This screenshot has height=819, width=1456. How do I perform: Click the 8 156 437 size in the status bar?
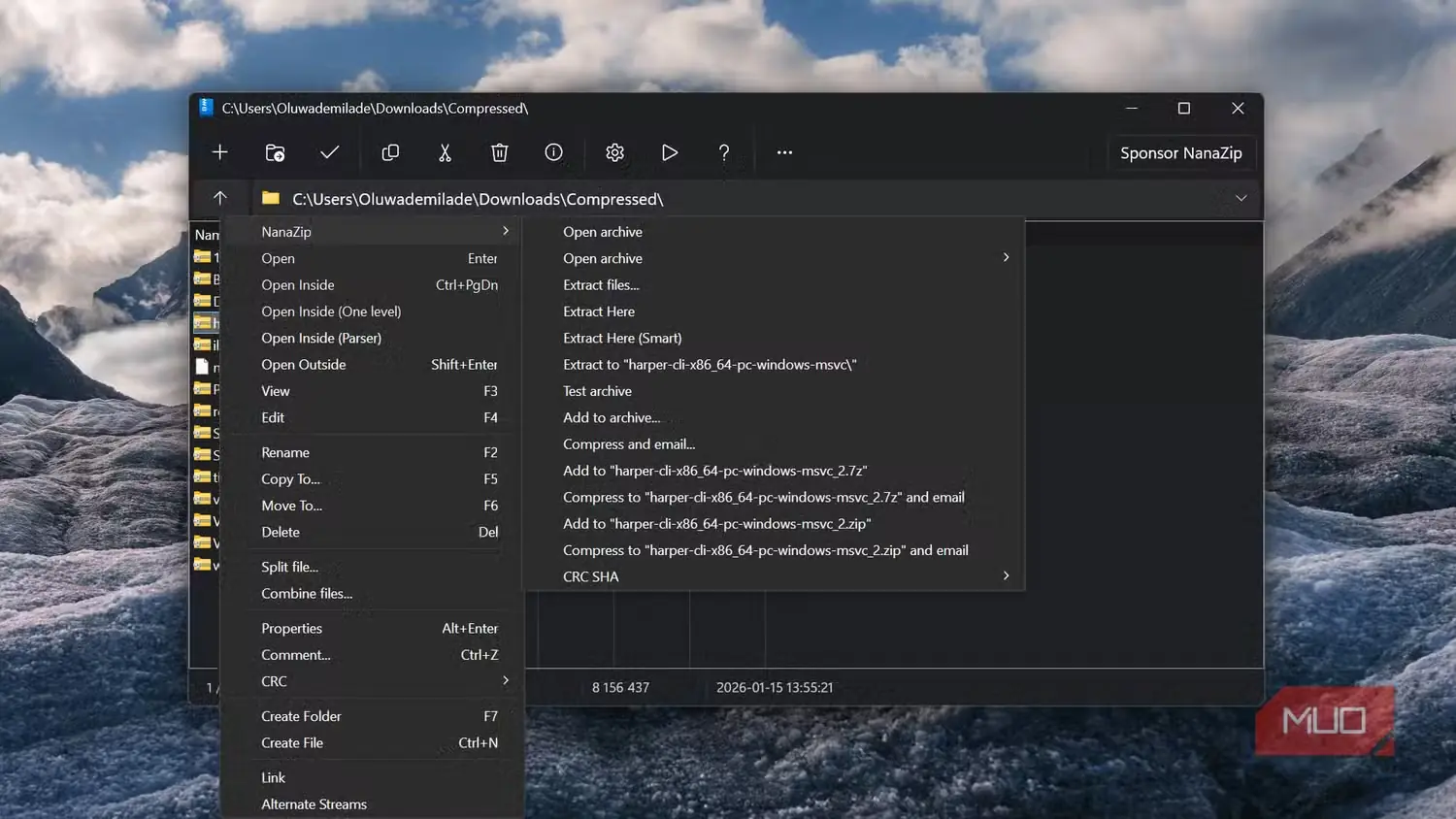[x=621, y=687]
